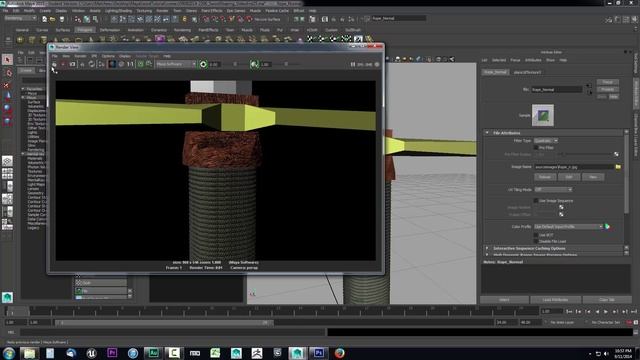The height and width of the screenshot is (360, 640).
Task: Open the Filter Type dropdown
Action: (546, 140)
